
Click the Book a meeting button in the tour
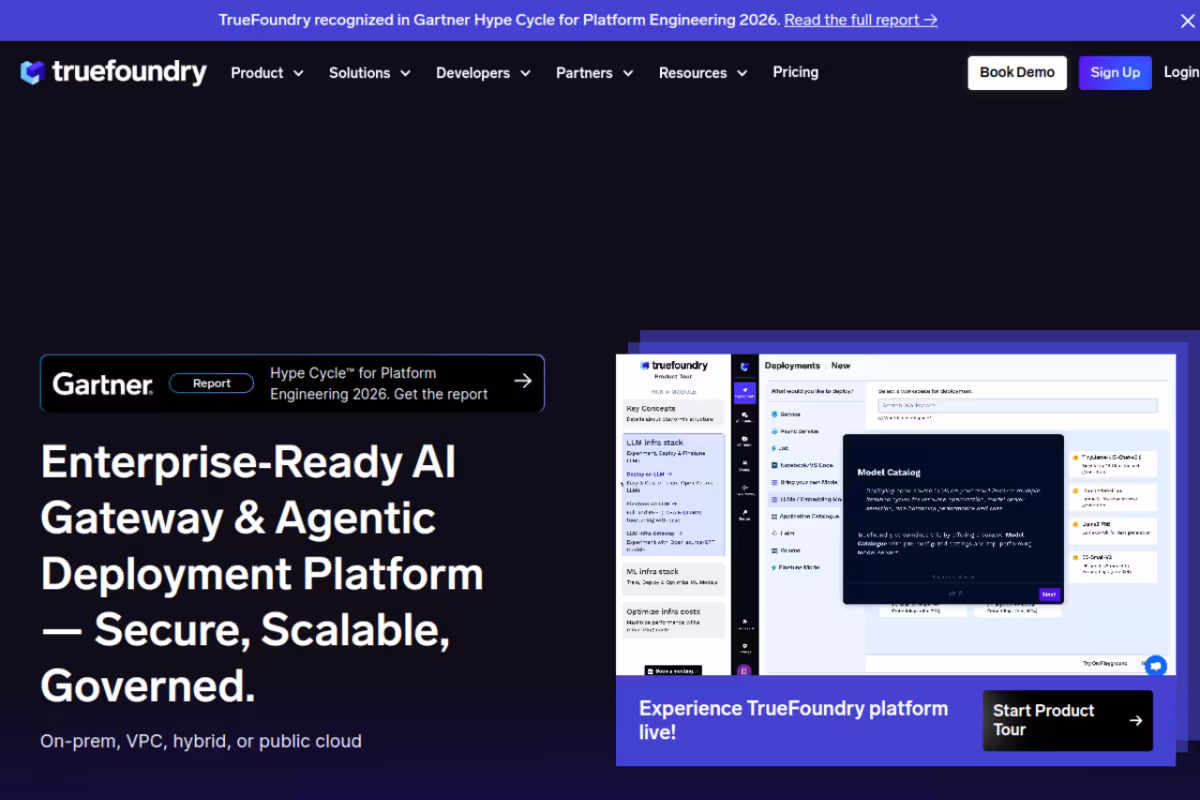672,671
